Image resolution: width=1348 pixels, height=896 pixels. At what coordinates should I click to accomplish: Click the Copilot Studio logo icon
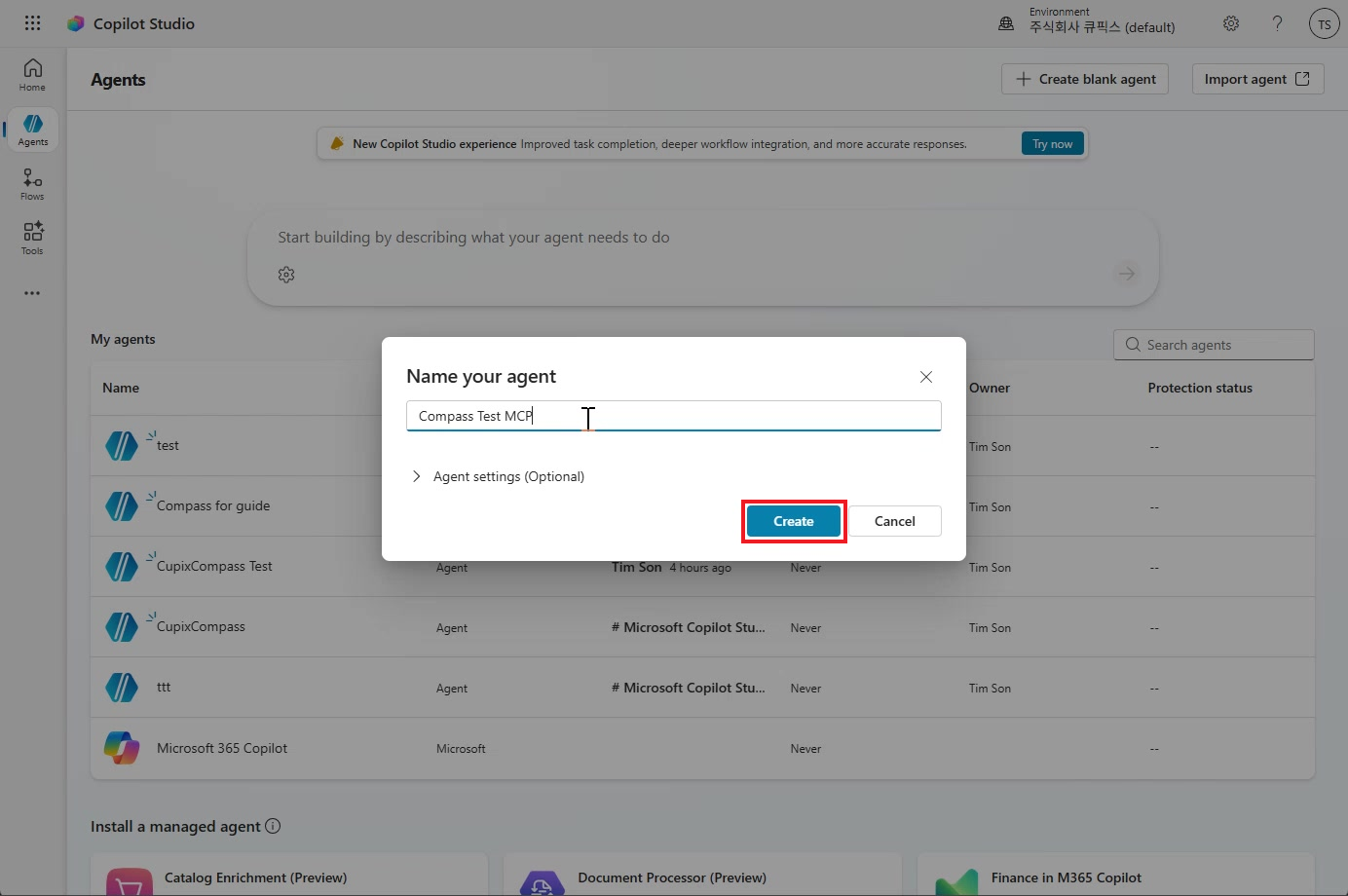tap(76, 23)
